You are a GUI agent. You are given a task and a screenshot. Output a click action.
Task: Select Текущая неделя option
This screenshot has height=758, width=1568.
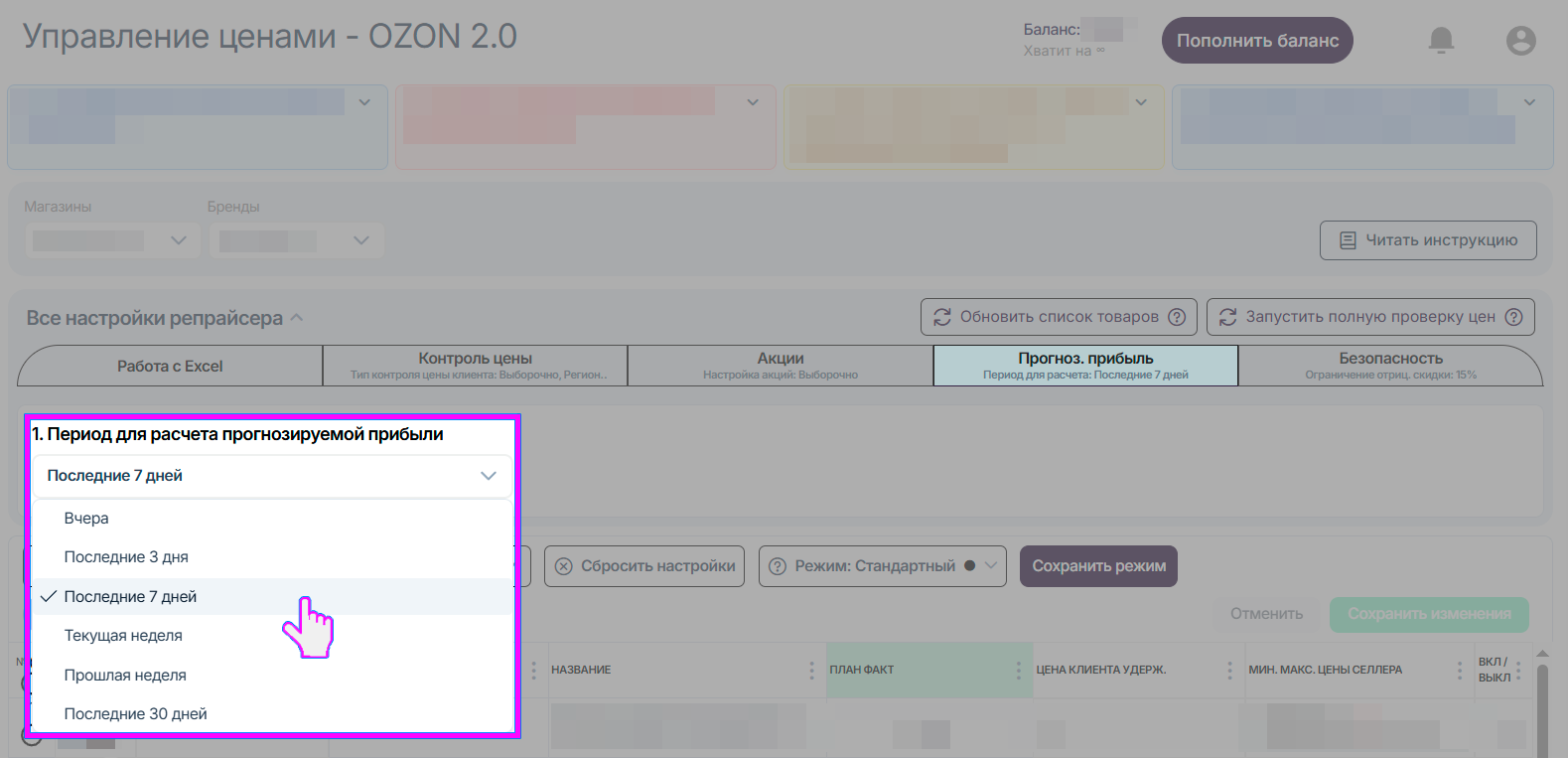click(272, 636)
